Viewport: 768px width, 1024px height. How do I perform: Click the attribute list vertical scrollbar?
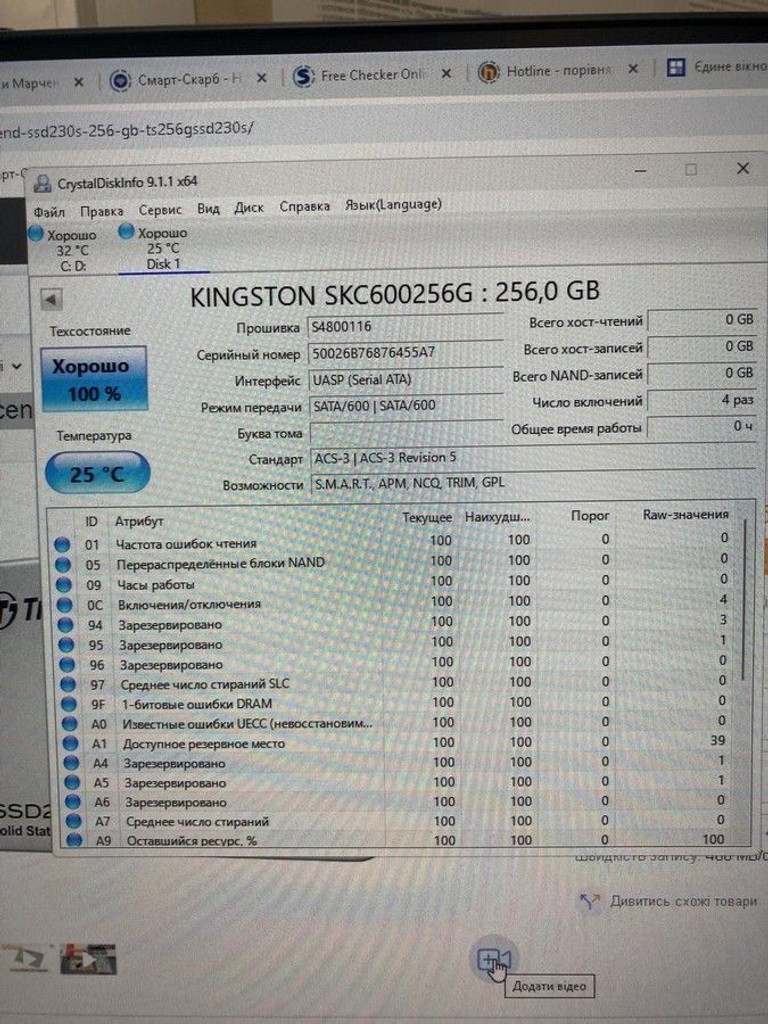tap(745, 600)
